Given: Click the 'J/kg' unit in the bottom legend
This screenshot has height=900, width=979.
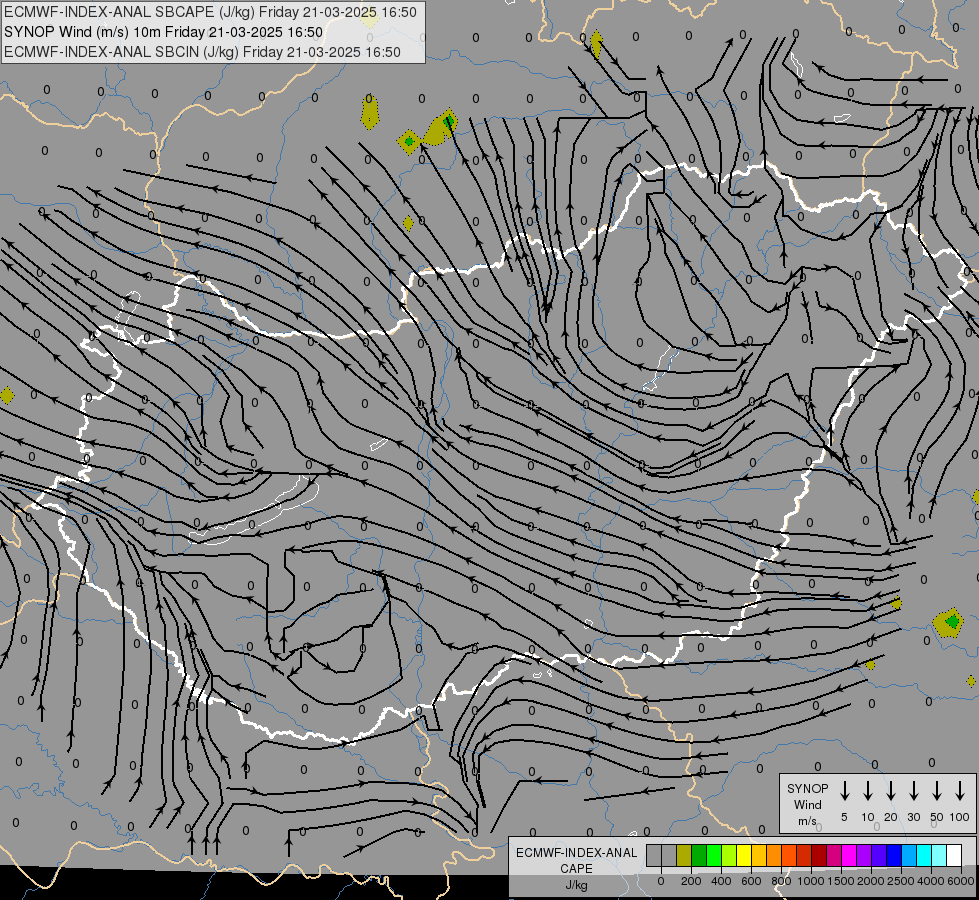Looking at the screenshot, I should [x=576, y=885].
